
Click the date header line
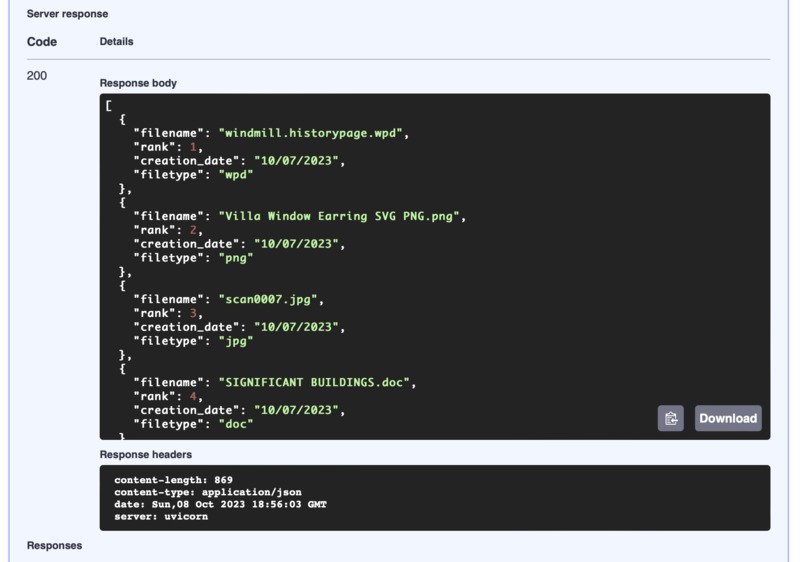click(x=220, y=504)
